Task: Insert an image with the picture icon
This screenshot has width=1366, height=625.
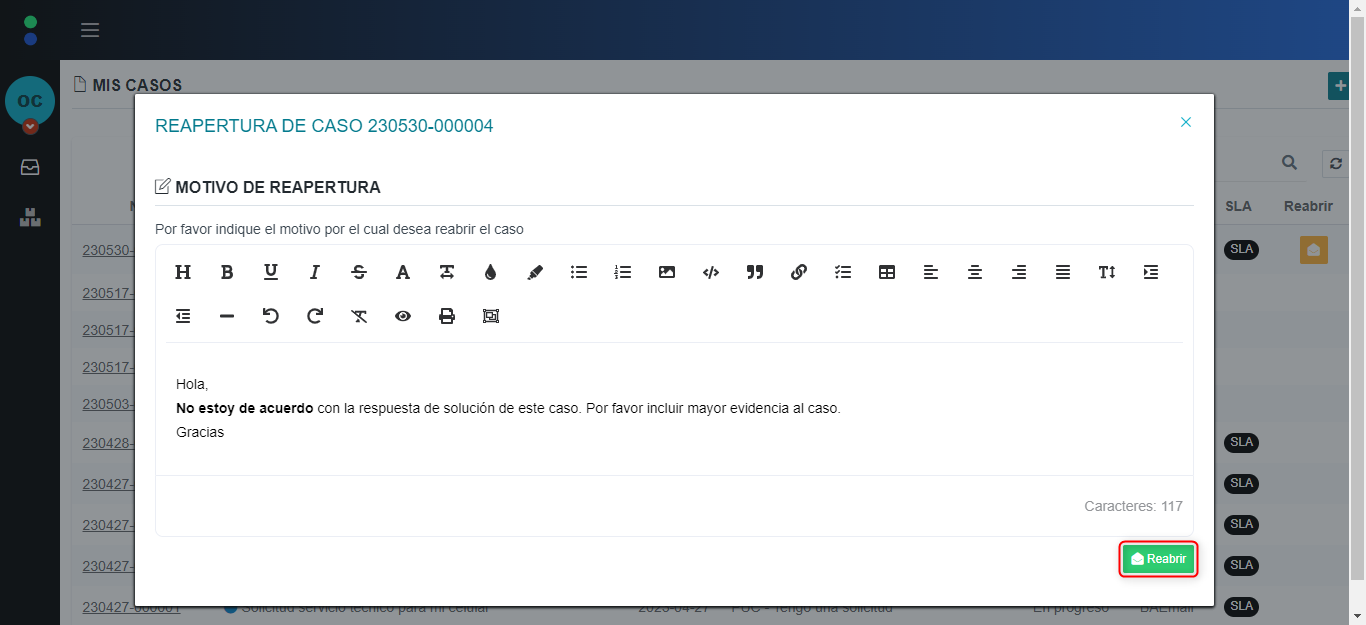Action: 667,272
